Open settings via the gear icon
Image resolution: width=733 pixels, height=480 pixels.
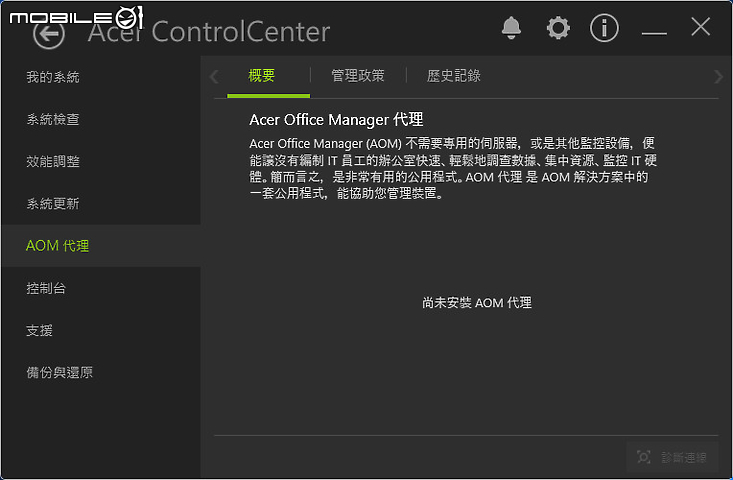(558, 28)
